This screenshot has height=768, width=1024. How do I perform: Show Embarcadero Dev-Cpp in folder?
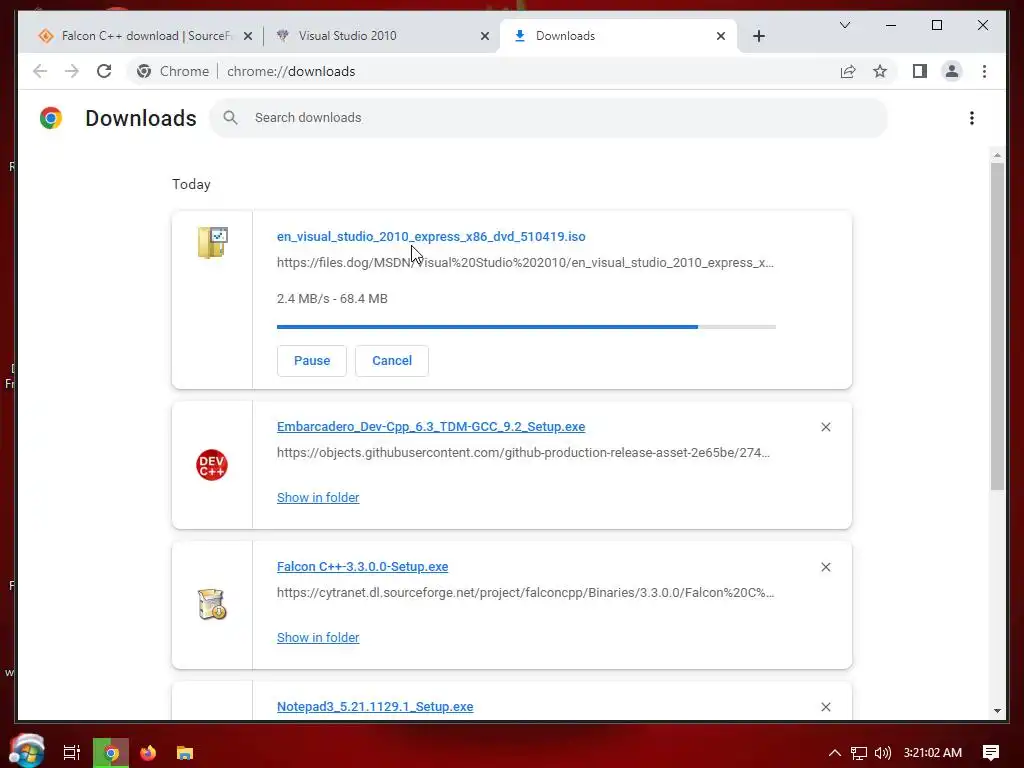318,498
